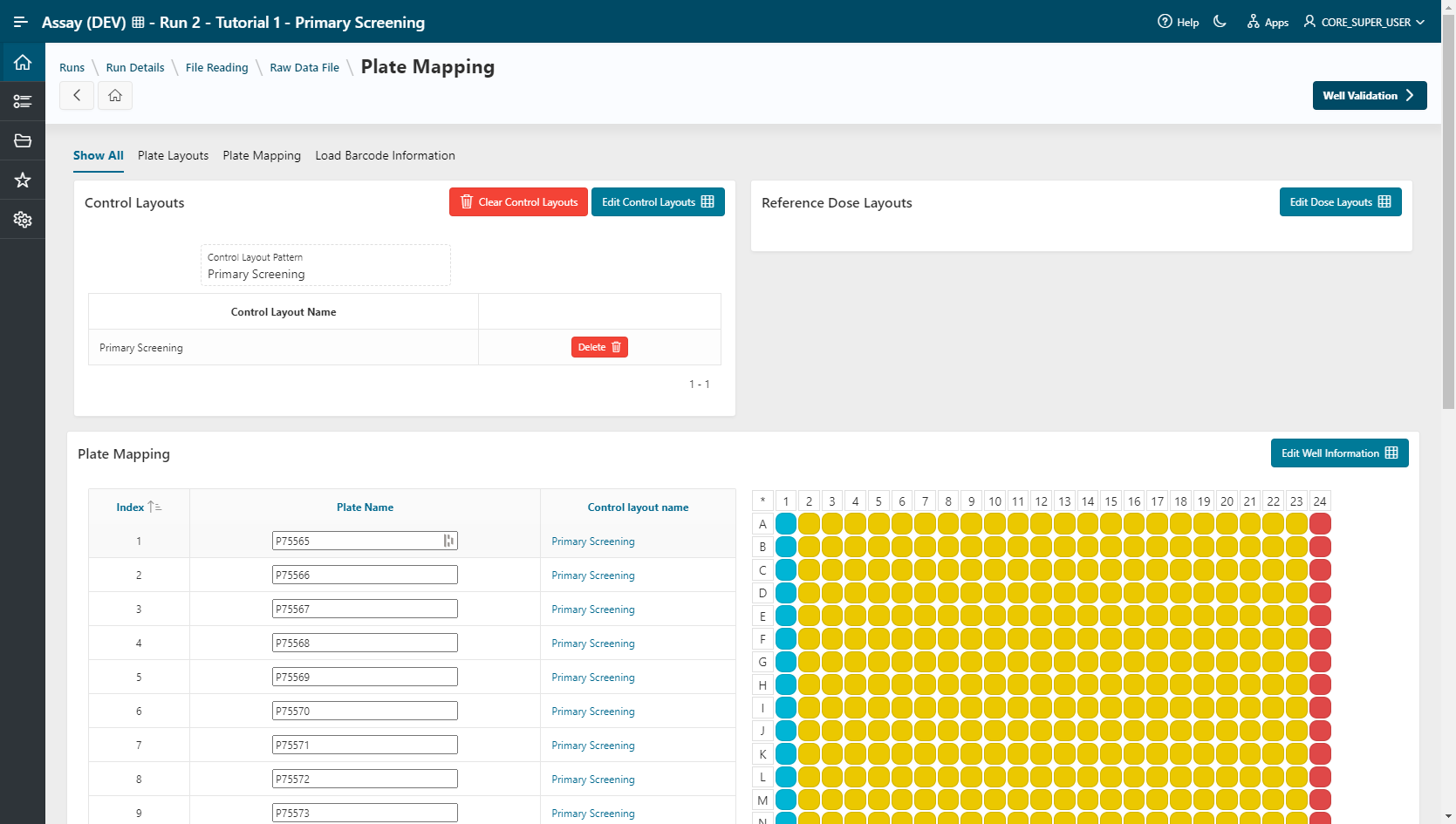Select plate column 1 header

point(786,501)
